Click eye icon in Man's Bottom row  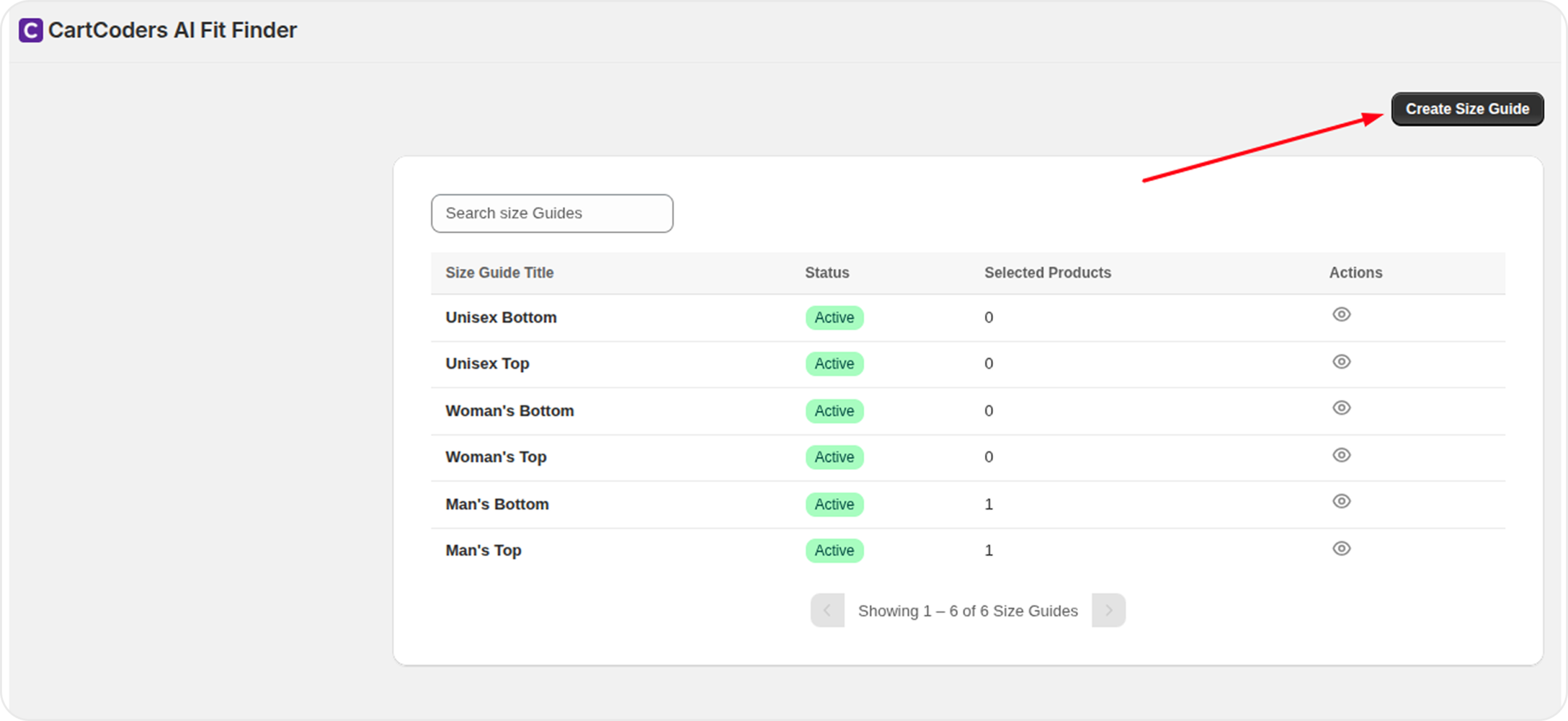[1341, 501]
